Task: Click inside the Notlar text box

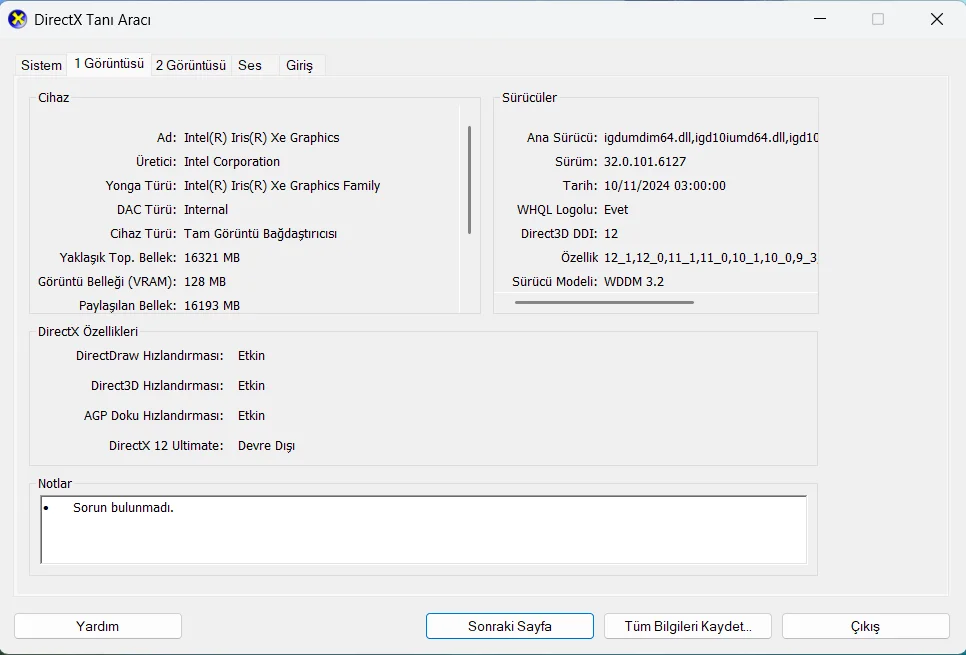Action: pos(423,530)
